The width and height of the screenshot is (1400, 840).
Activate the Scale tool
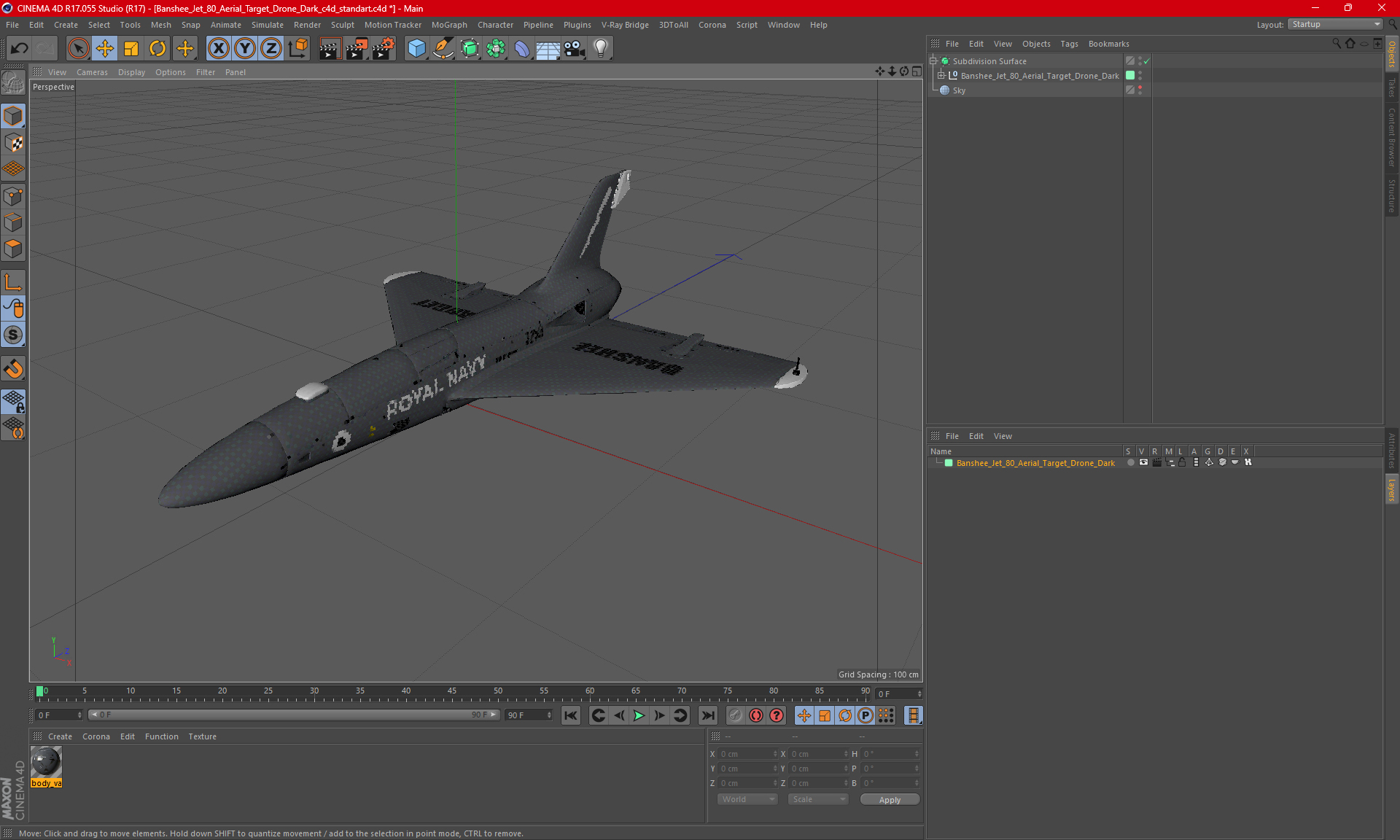(x=131, y=49)
